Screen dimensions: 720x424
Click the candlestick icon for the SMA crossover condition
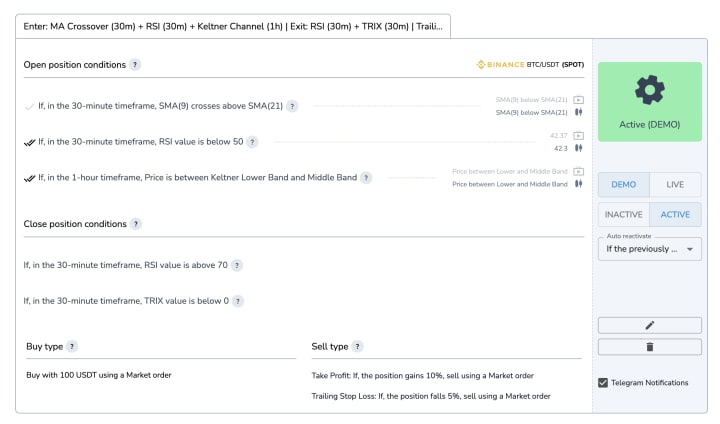tap(579, 112)
